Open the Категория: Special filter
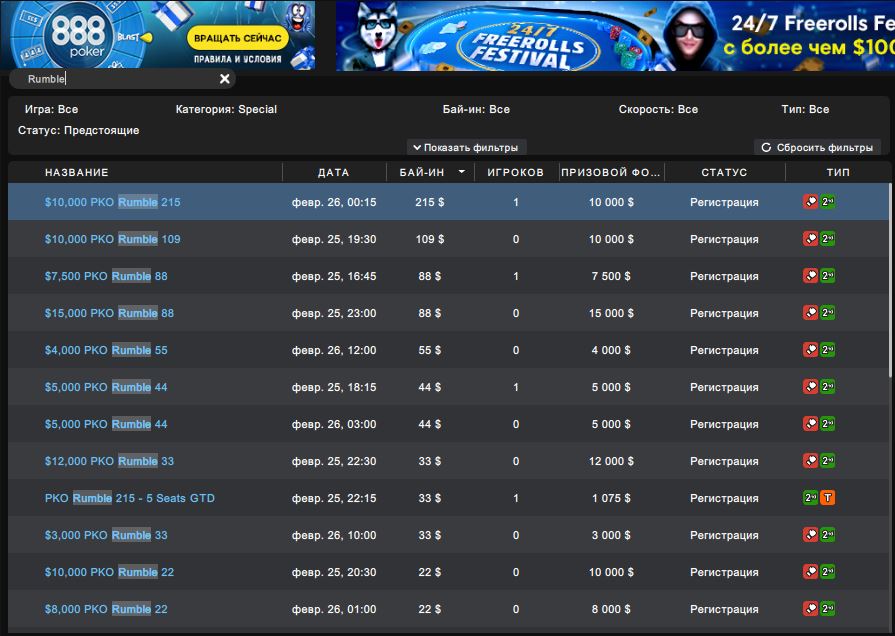Image resolution: width=895 pixels, height=636 pixels. point(226,109)
